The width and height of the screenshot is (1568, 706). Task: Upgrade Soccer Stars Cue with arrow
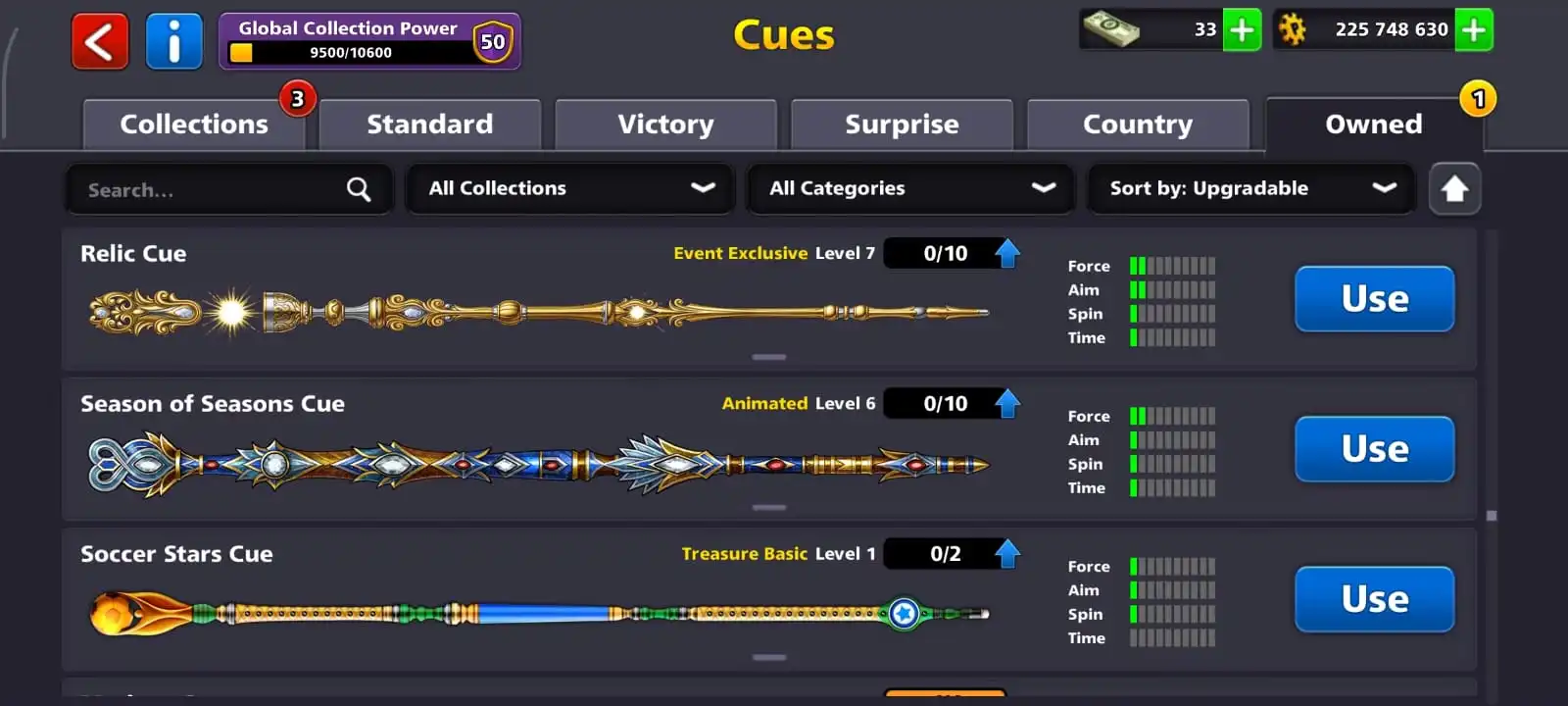pyautogui.click(x=1007, y=553)
